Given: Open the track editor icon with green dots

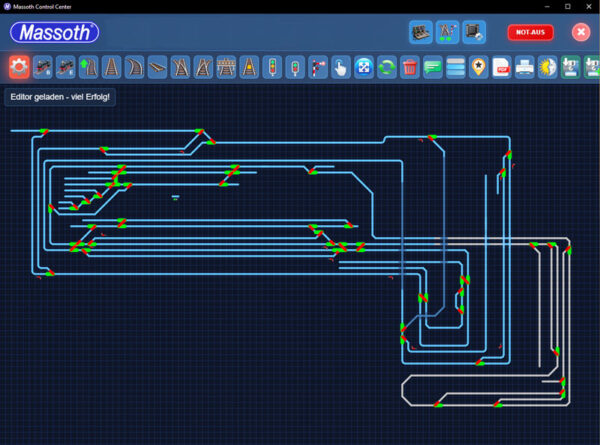Looking at the screenshot, I should 447,32.
